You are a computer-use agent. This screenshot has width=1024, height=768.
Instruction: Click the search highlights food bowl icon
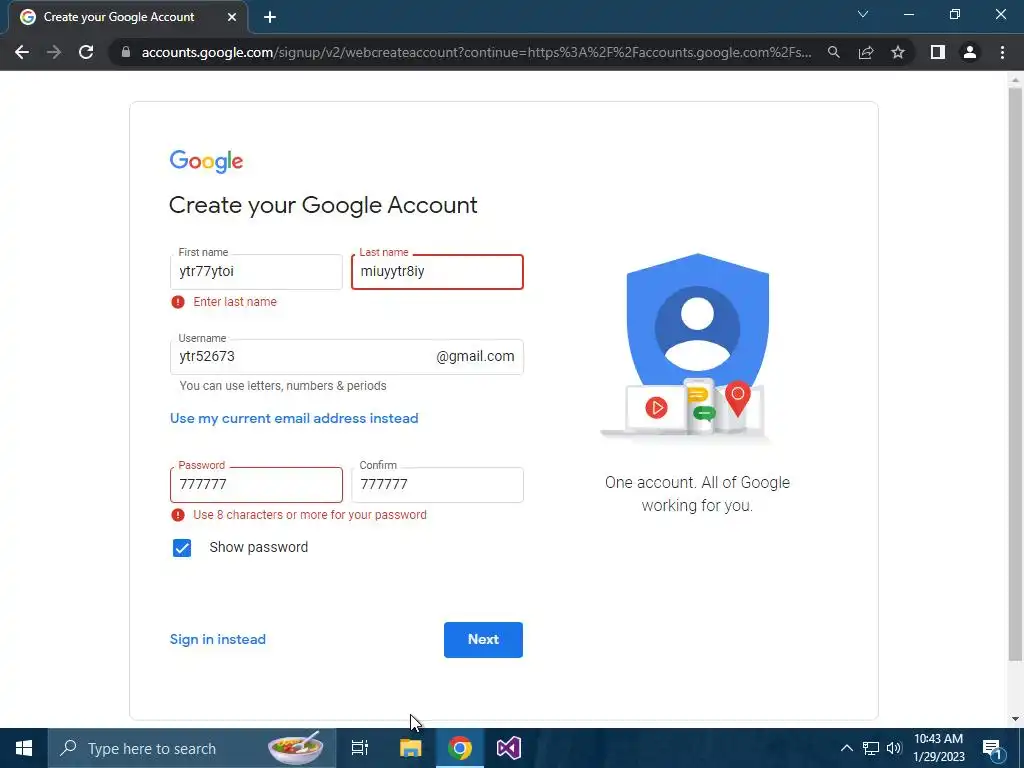point(296,748)
